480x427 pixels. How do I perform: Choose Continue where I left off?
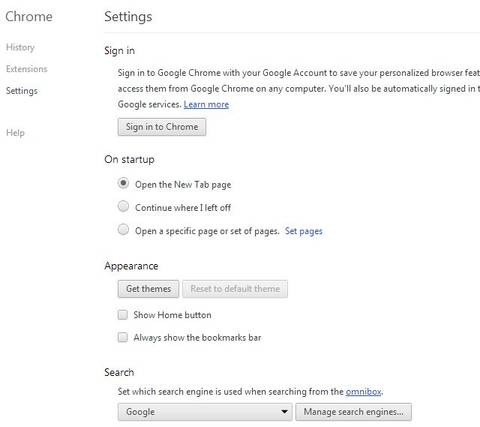(123, 206)
